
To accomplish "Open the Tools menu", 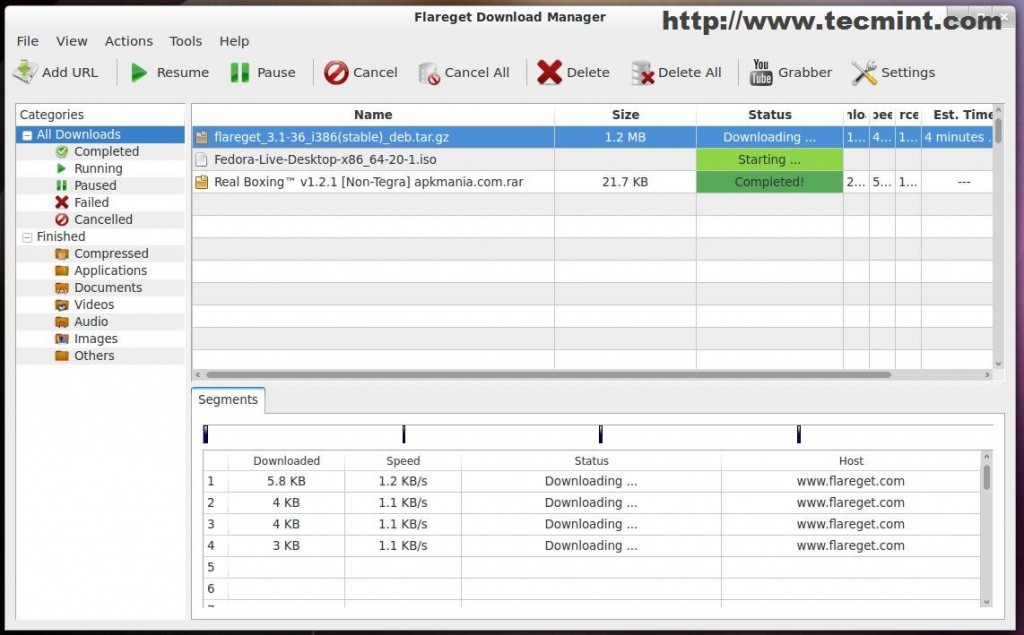I will [185, 41].
